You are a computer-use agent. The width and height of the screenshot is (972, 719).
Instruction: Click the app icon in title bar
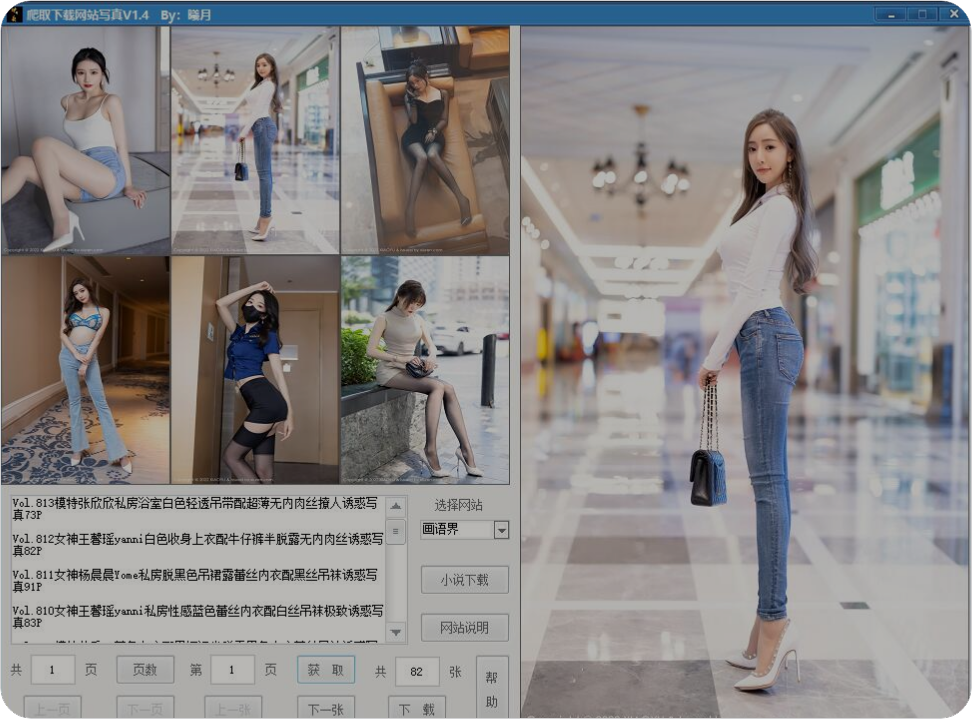point(14,14)
